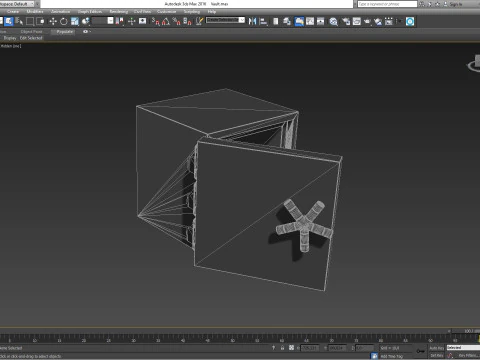Open the Rendered Frame Window
The width and height of the screenshot is (480, 360).
coord(357,21)
